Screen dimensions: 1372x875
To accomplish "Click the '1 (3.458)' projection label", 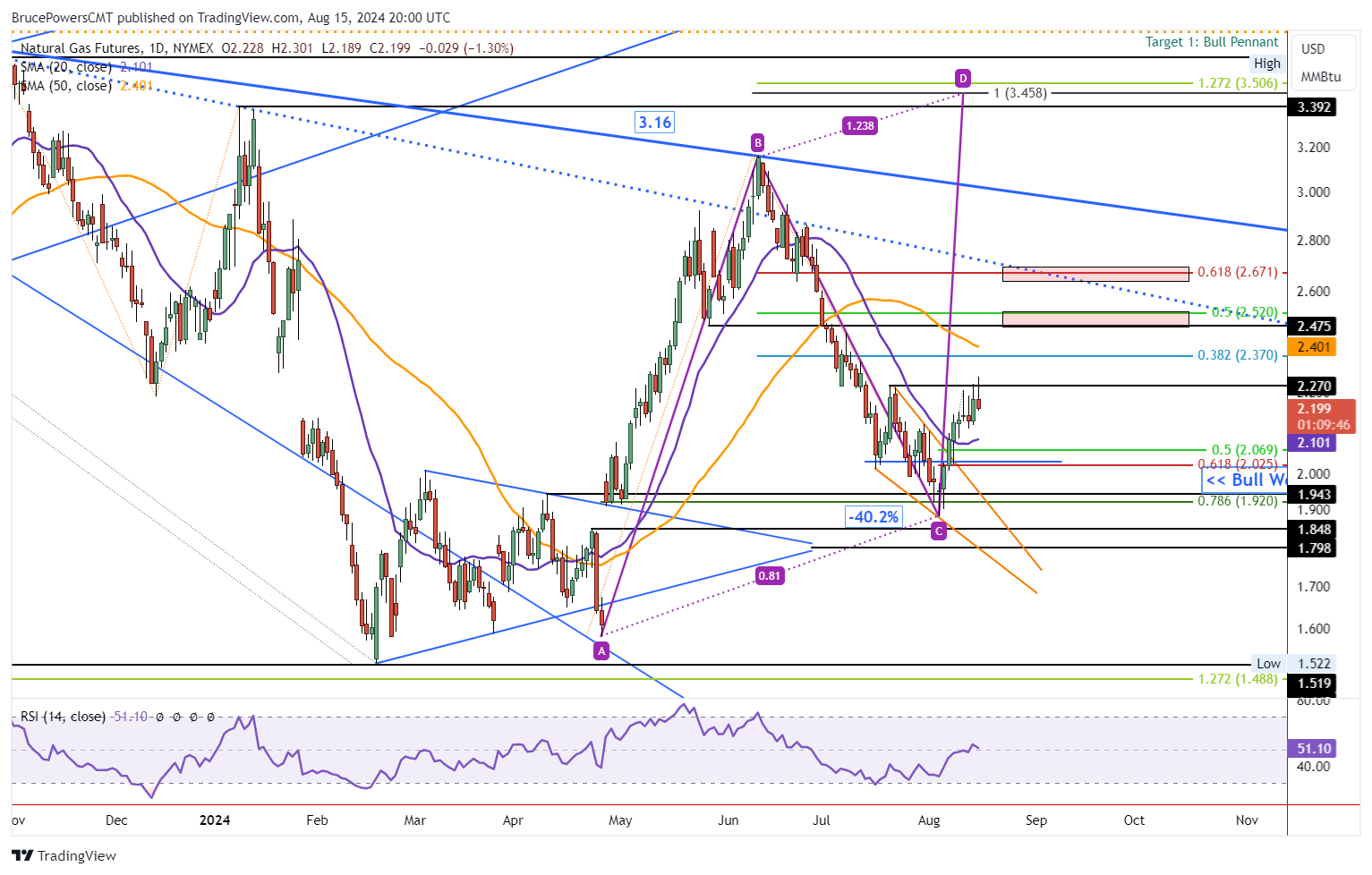I will pyautogui.click(x=1020, y=93).
